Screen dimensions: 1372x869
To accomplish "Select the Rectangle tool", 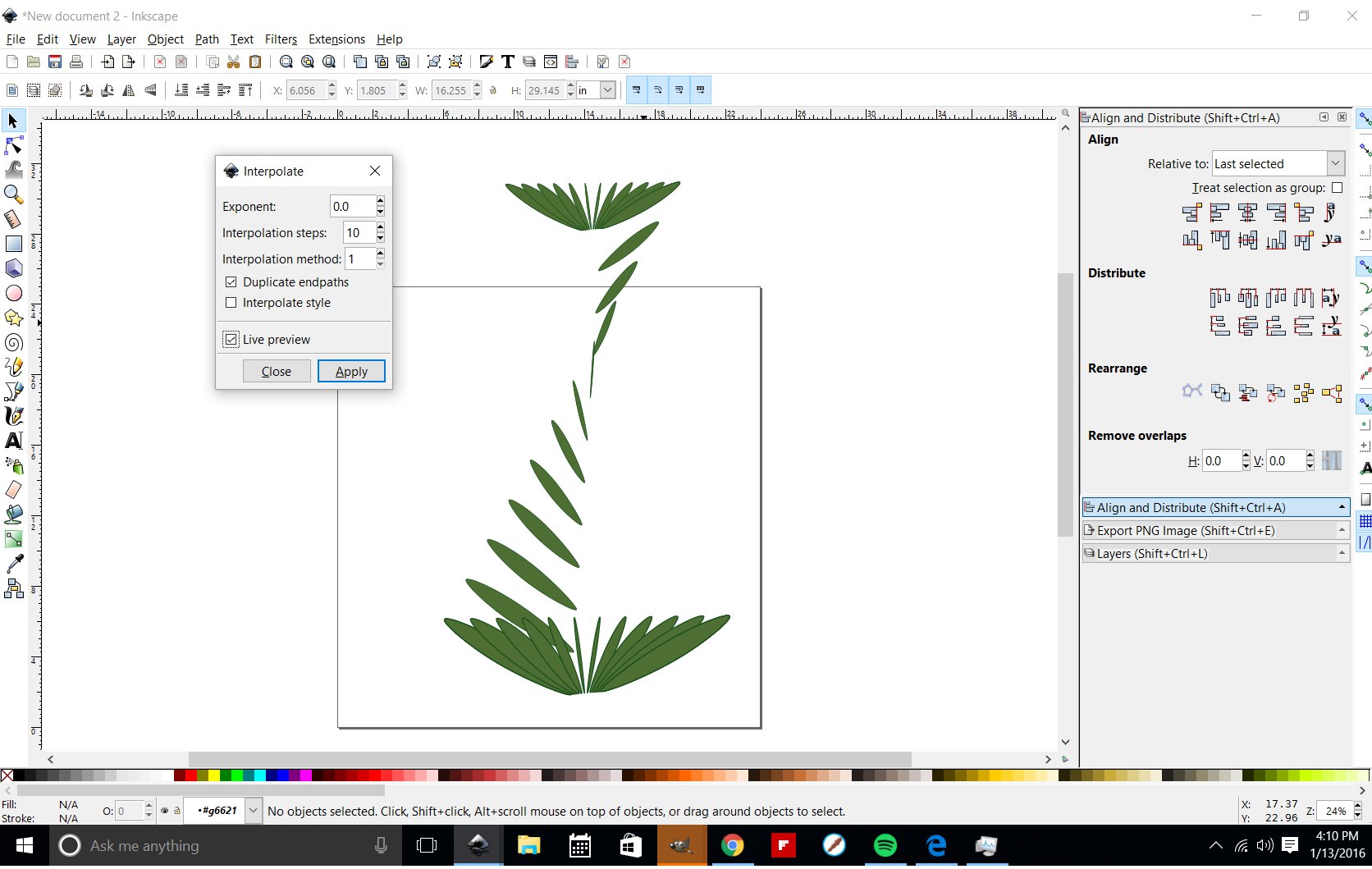I will coord(14,244).
